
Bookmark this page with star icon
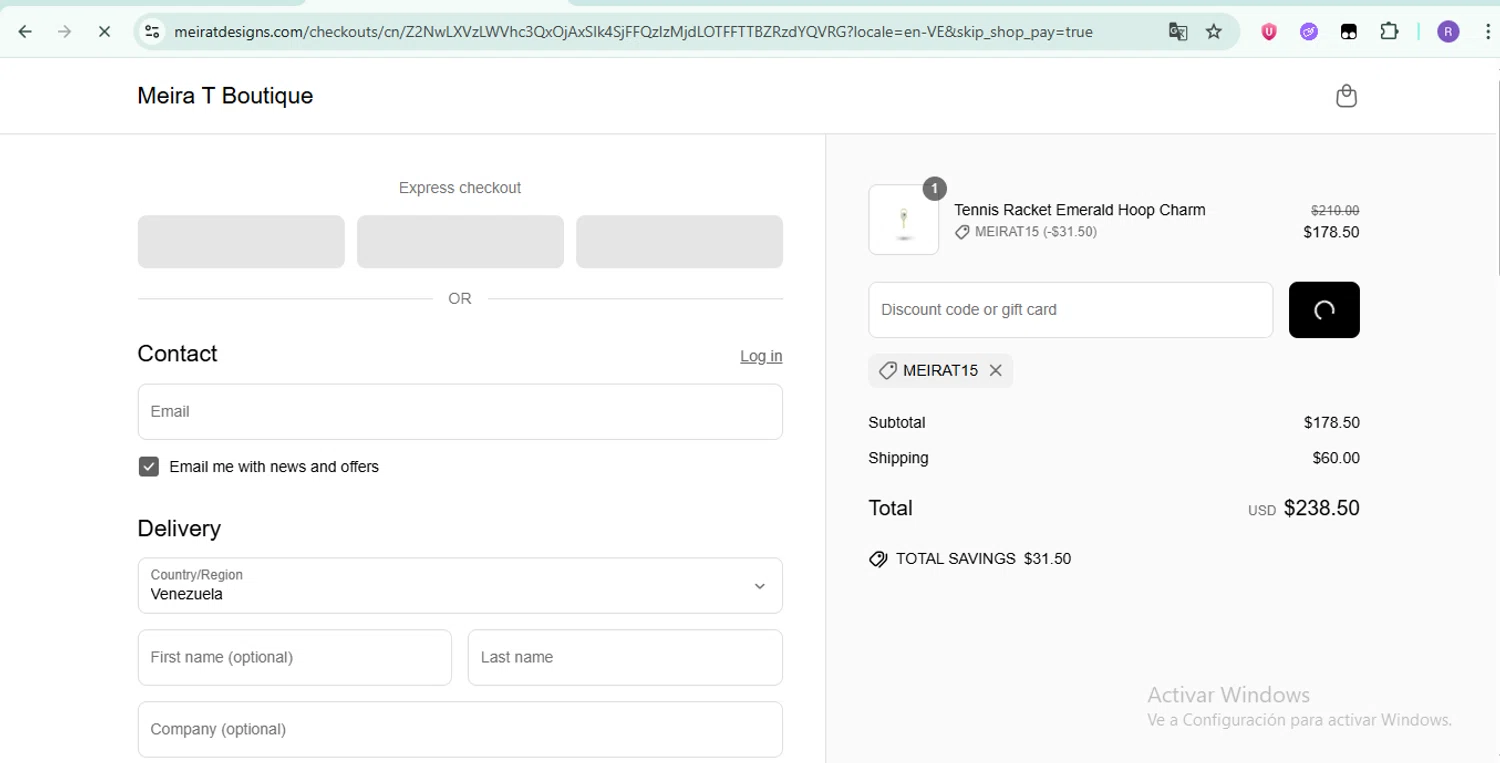pyautogui.click(x=1214, y=32)
